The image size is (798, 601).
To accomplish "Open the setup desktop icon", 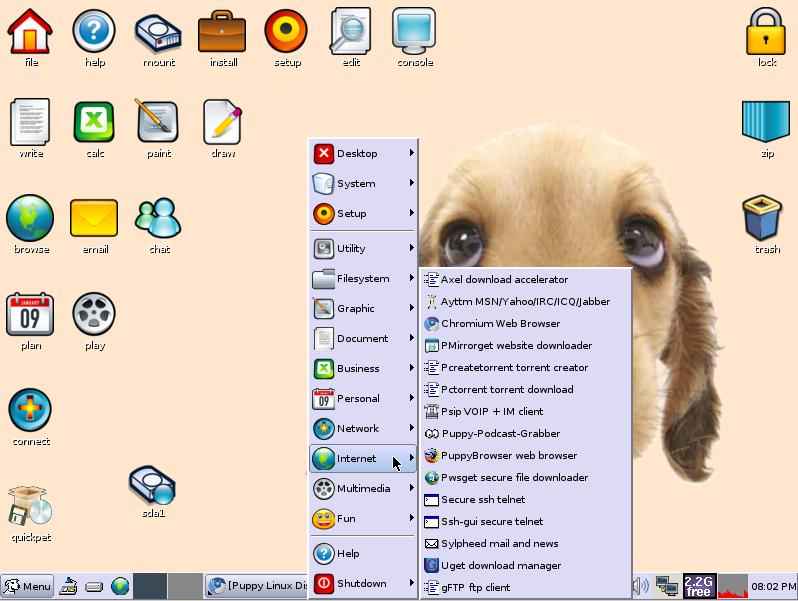I will (x=286, y=31).
